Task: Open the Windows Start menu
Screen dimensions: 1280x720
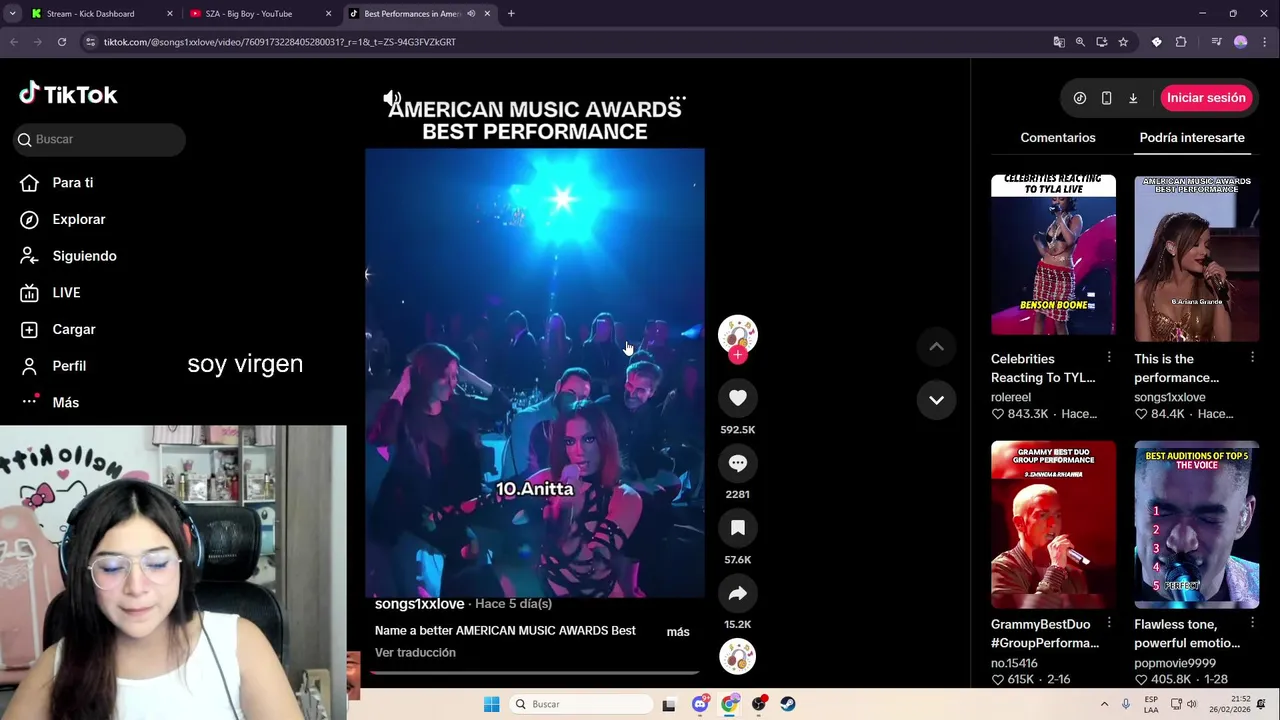Action: 491,704
